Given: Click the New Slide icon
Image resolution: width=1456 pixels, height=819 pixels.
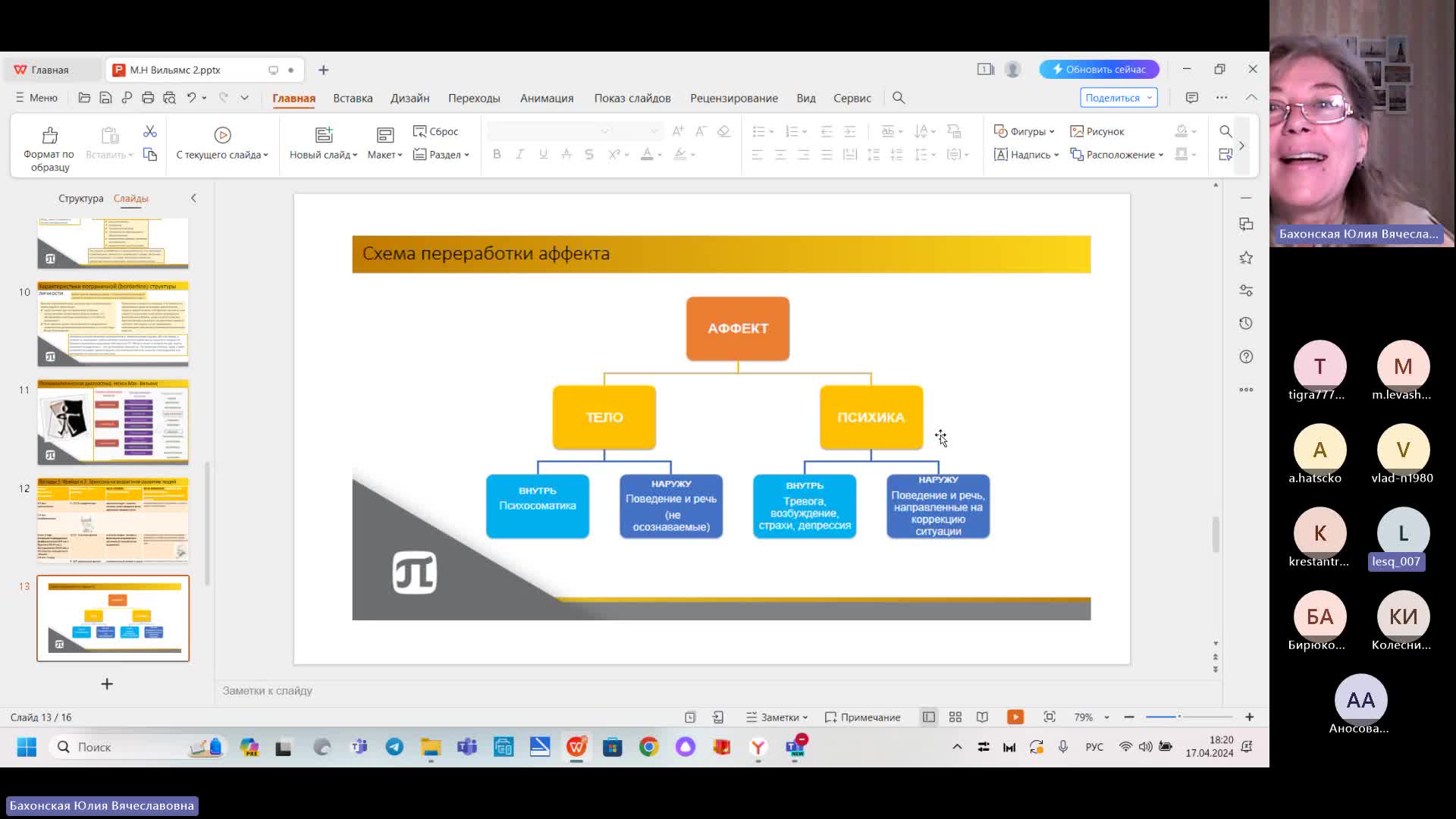Looking at the screenshot, I should click(324, 135).
